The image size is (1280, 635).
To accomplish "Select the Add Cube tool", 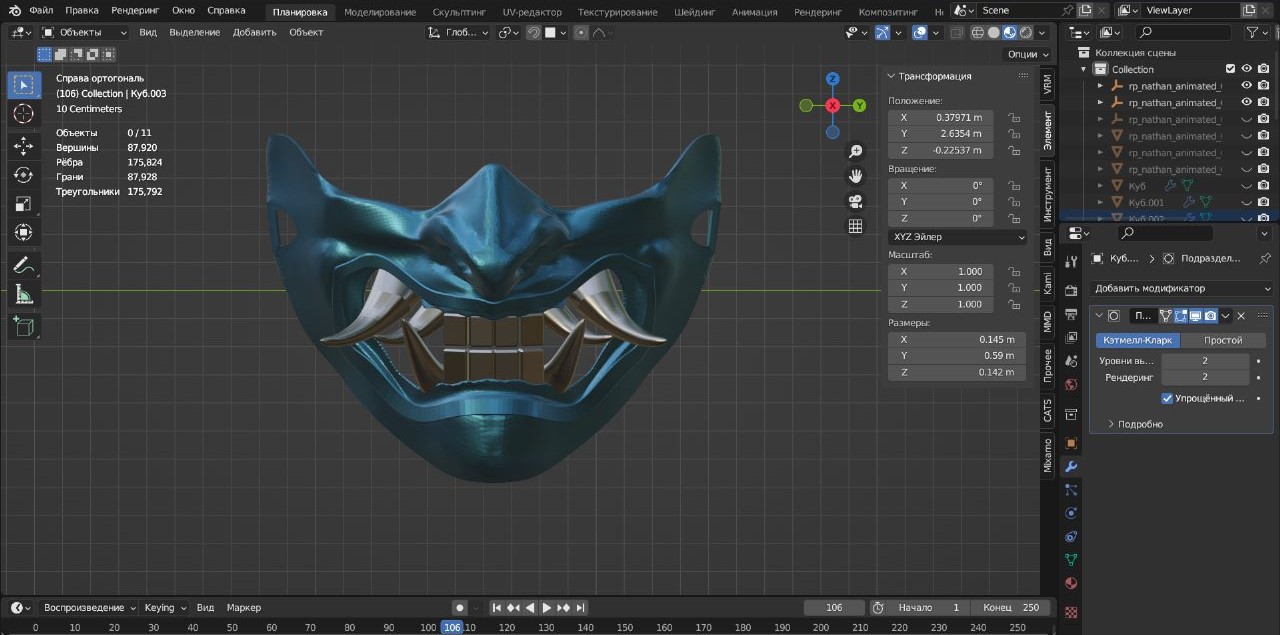I will pyautogui.click(x=24, y=326).
